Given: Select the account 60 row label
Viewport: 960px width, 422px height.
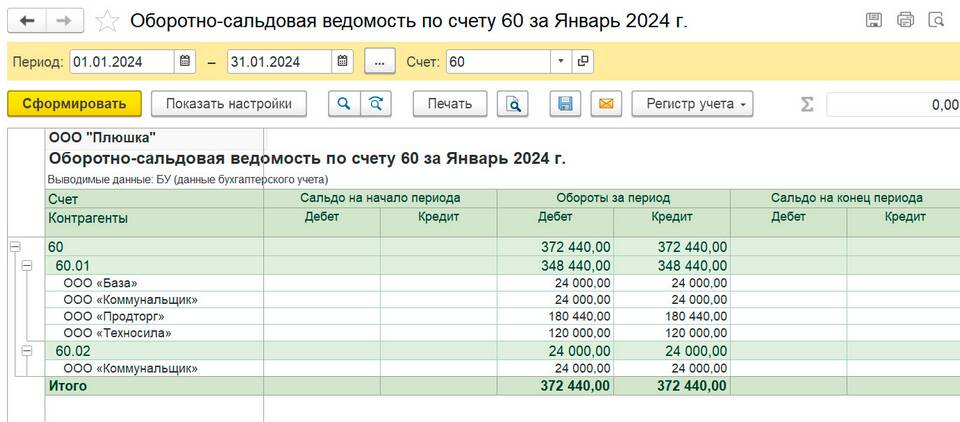Looking at the screenshot, I should click(56, 247).
